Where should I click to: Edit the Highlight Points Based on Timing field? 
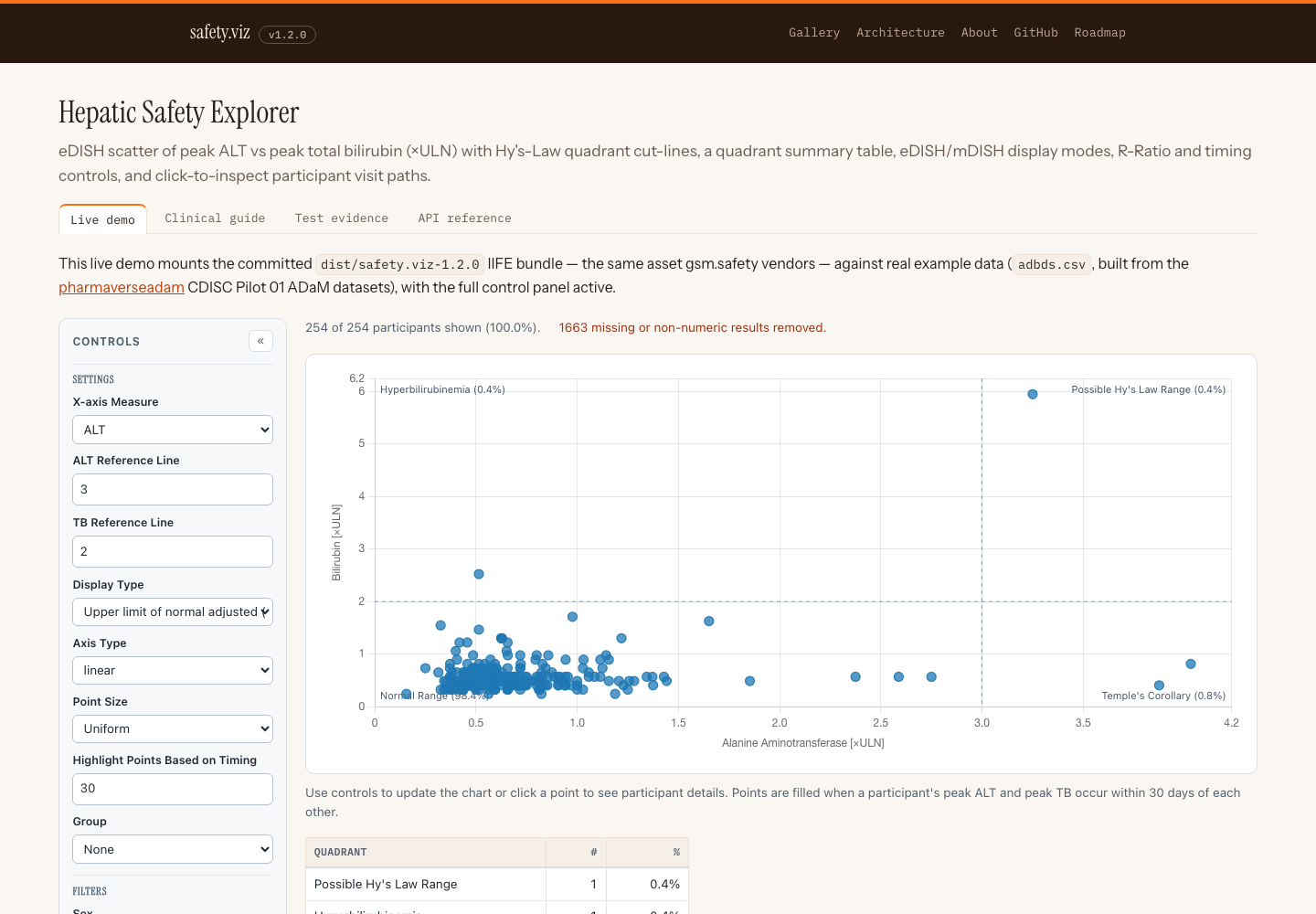[x=173, y=789]
